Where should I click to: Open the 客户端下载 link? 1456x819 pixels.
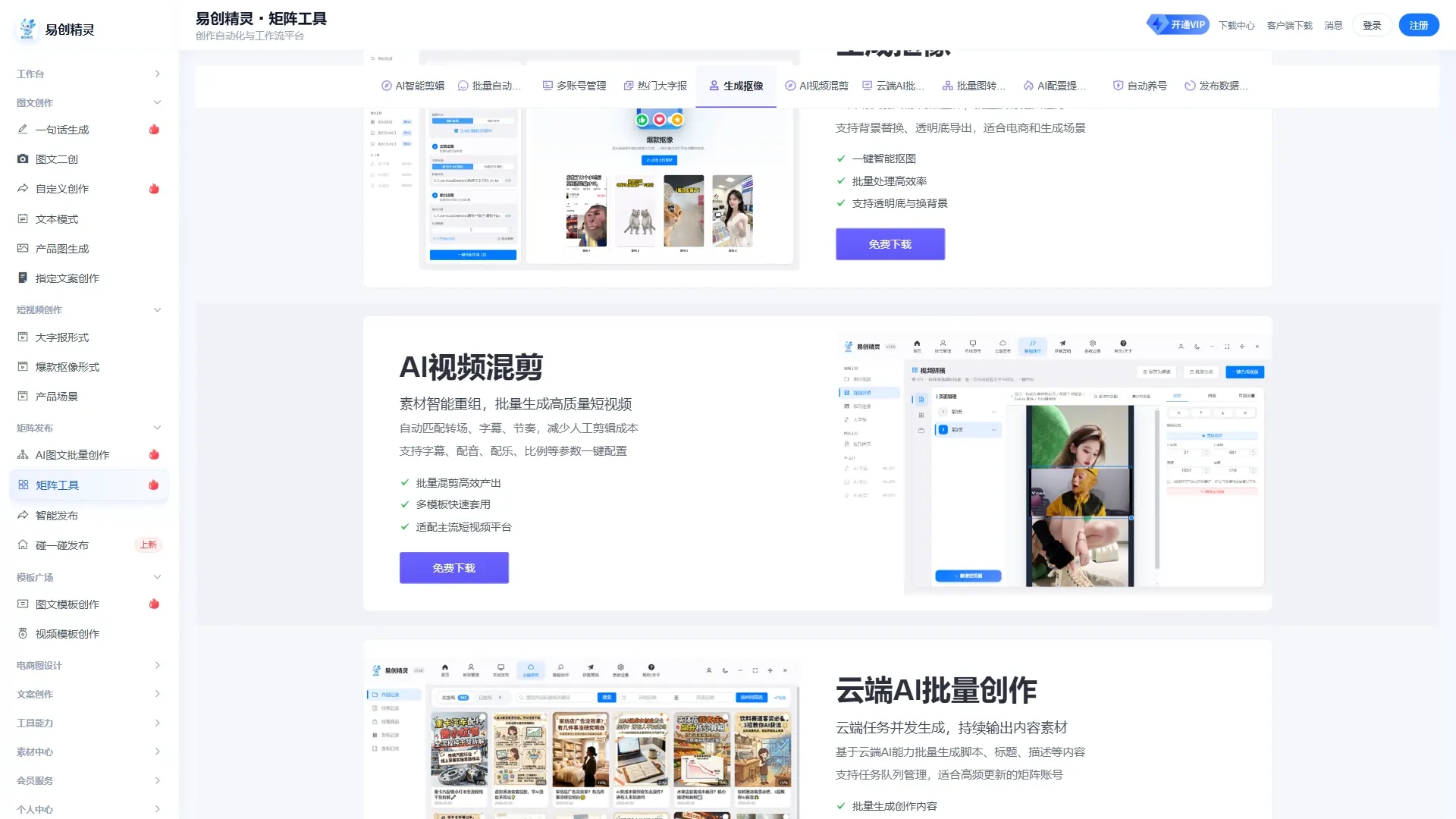point(1289,25)
